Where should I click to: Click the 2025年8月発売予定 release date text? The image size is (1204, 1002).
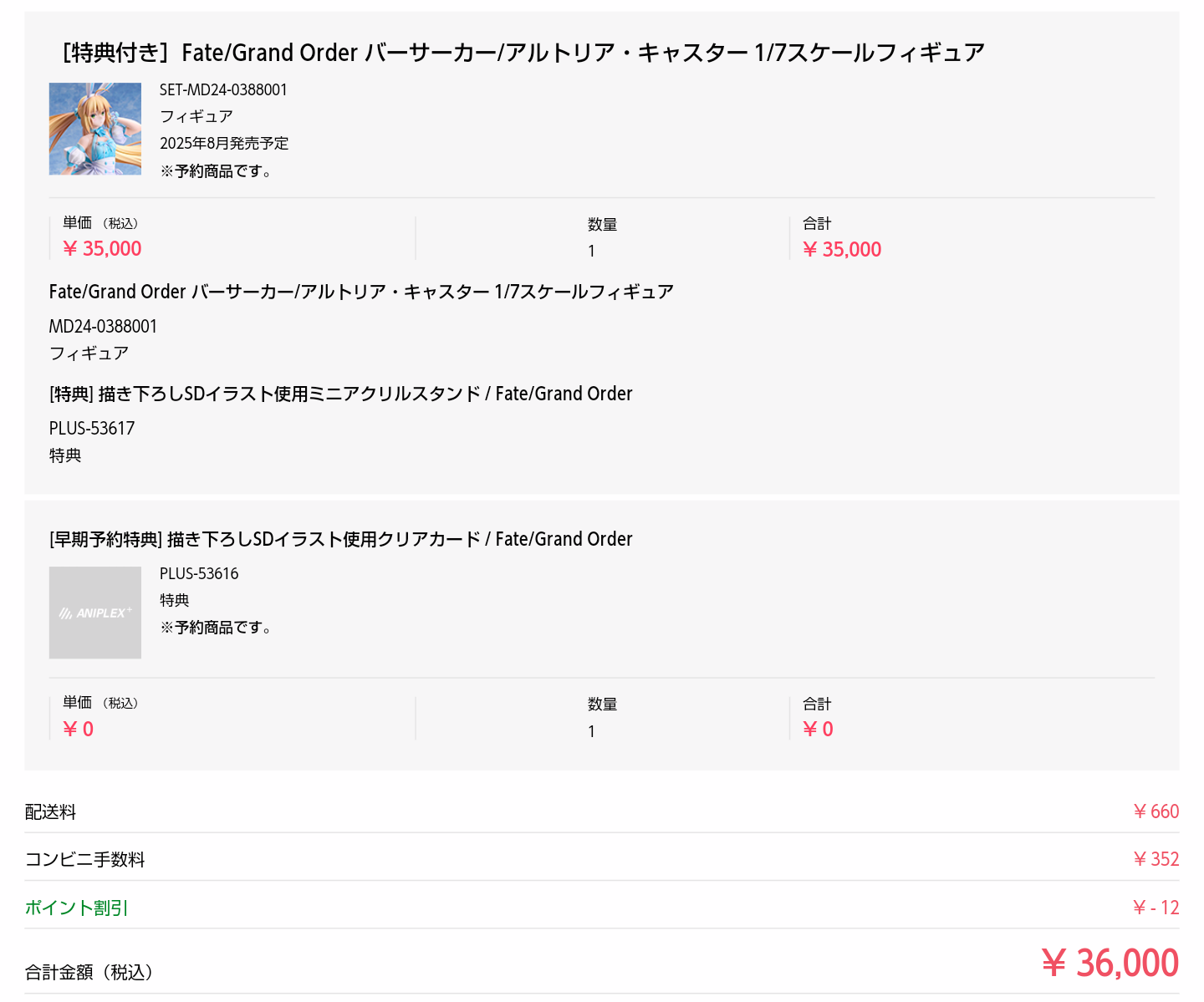click(224, 143)
